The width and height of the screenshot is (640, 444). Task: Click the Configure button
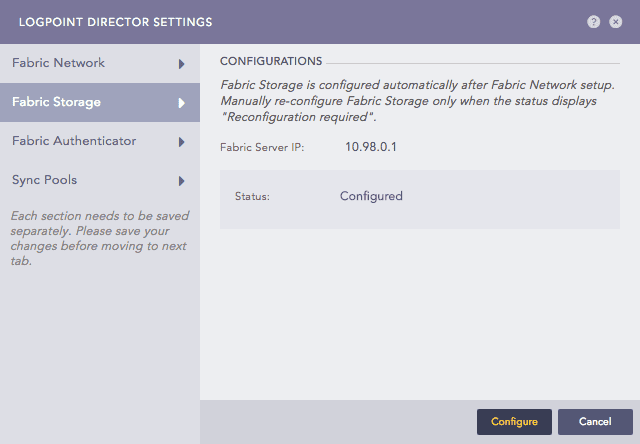coord(514,422)
